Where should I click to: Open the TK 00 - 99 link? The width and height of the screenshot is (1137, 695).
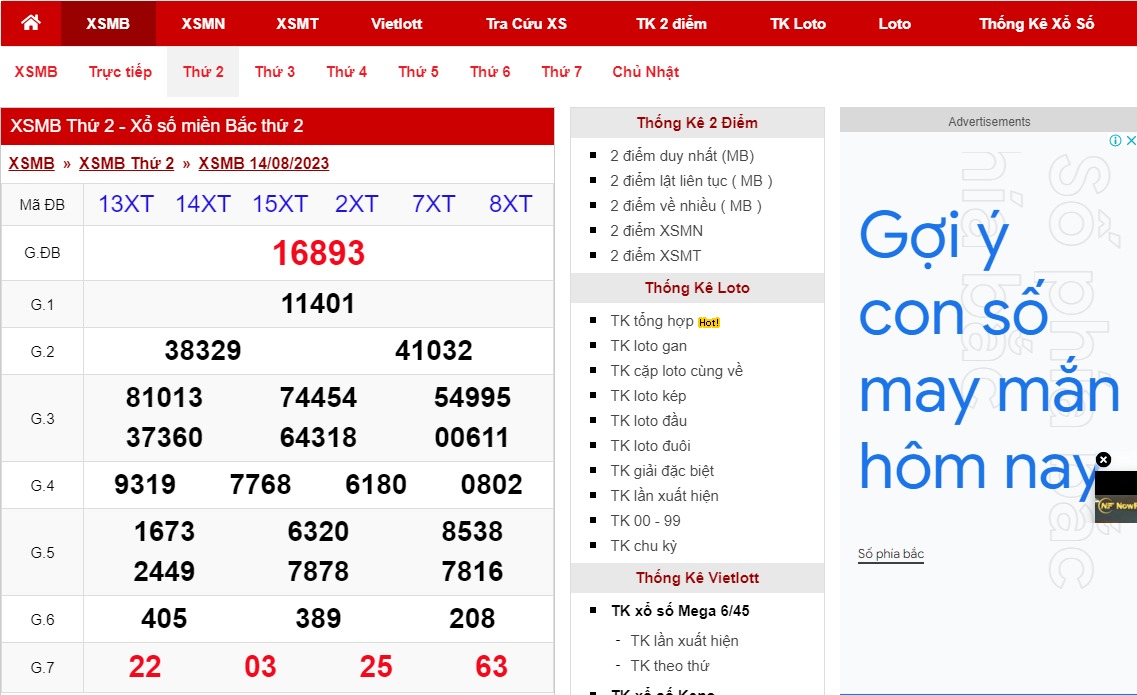pos(645,521)
